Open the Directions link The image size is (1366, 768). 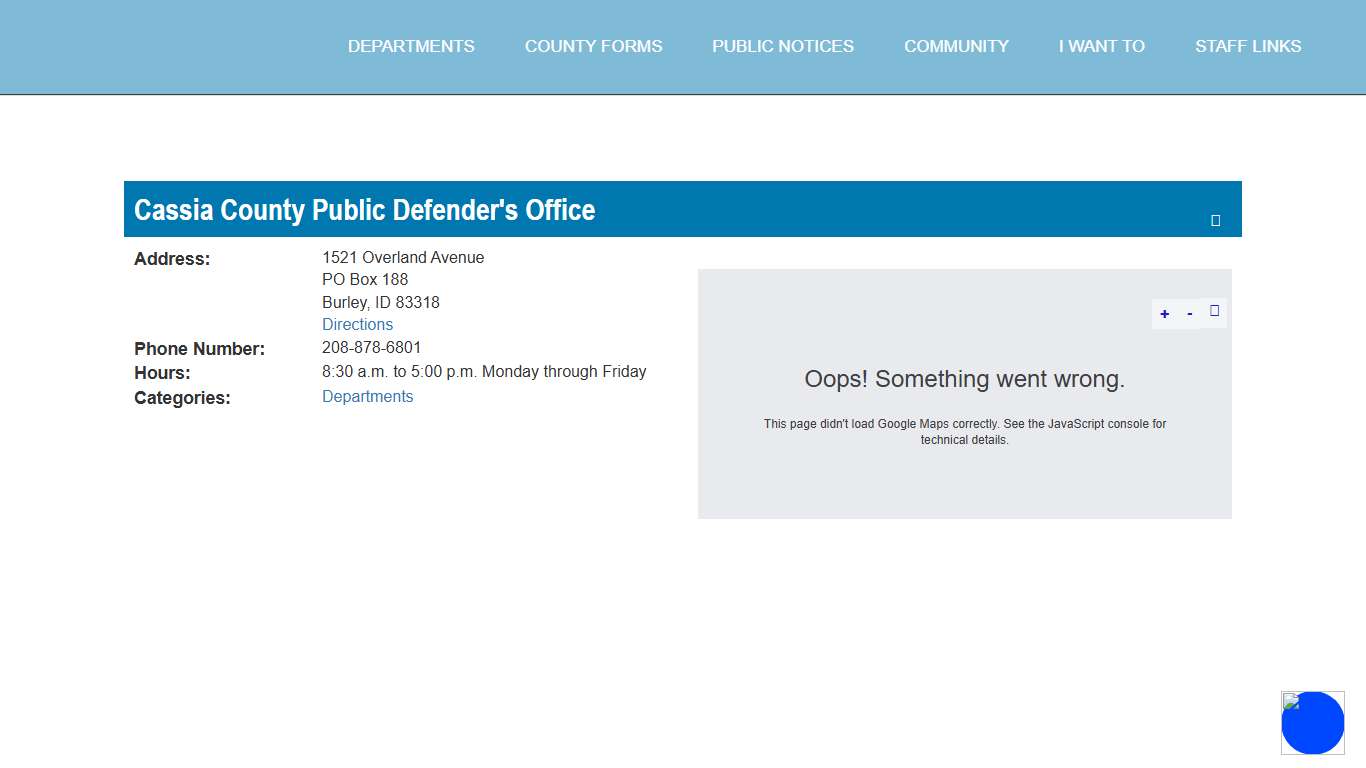pyautogui.click(x=357, y=324)
